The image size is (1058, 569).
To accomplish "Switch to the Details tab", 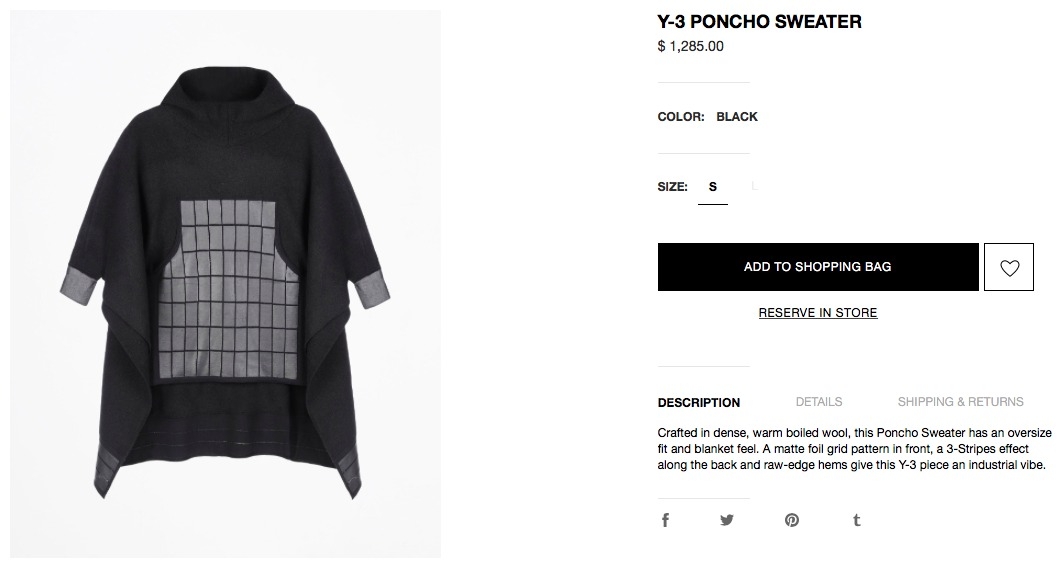I will [x=818, y=402].
